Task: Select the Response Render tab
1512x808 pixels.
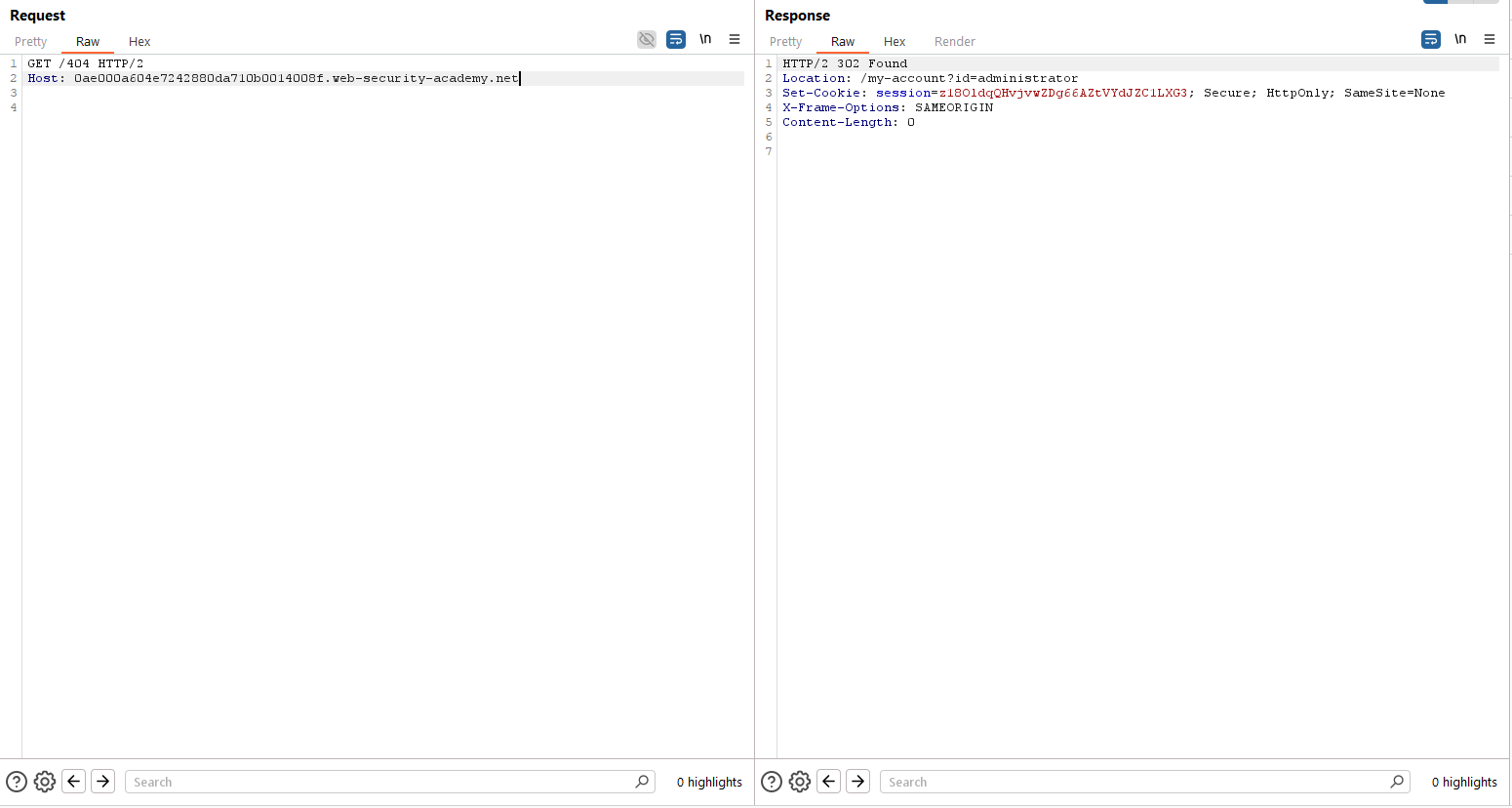Action: pos(954,42)
